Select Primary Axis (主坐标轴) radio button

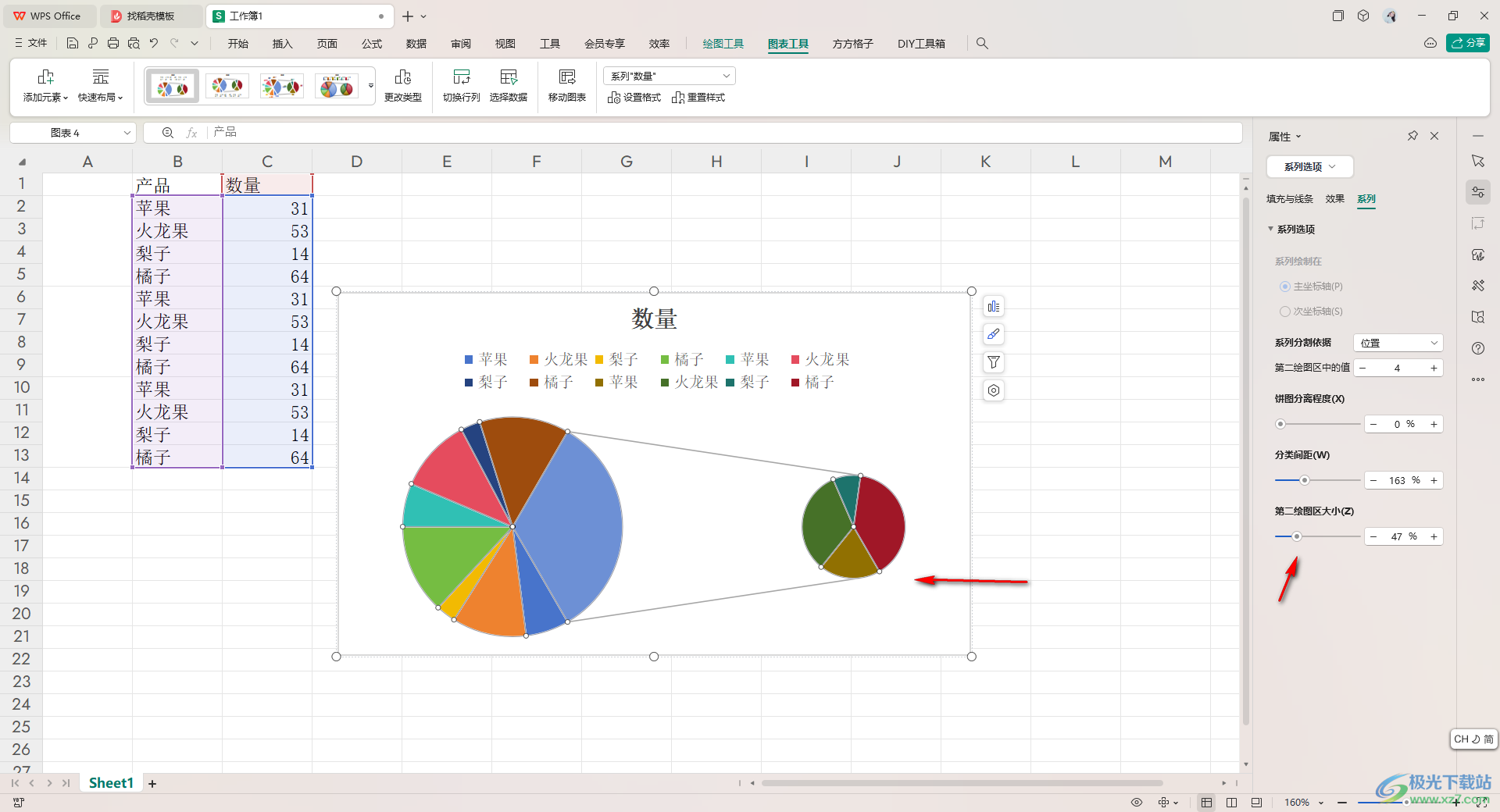click(1284, 287)
